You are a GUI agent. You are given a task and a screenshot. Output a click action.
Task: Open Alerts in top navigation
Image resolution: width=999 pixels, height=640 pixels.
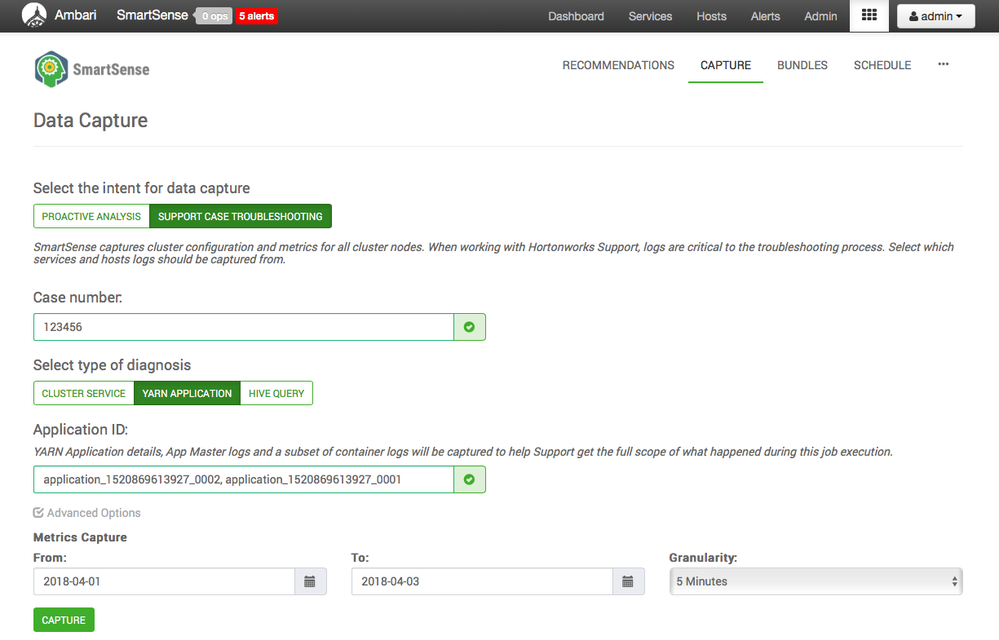pos(765,17)
